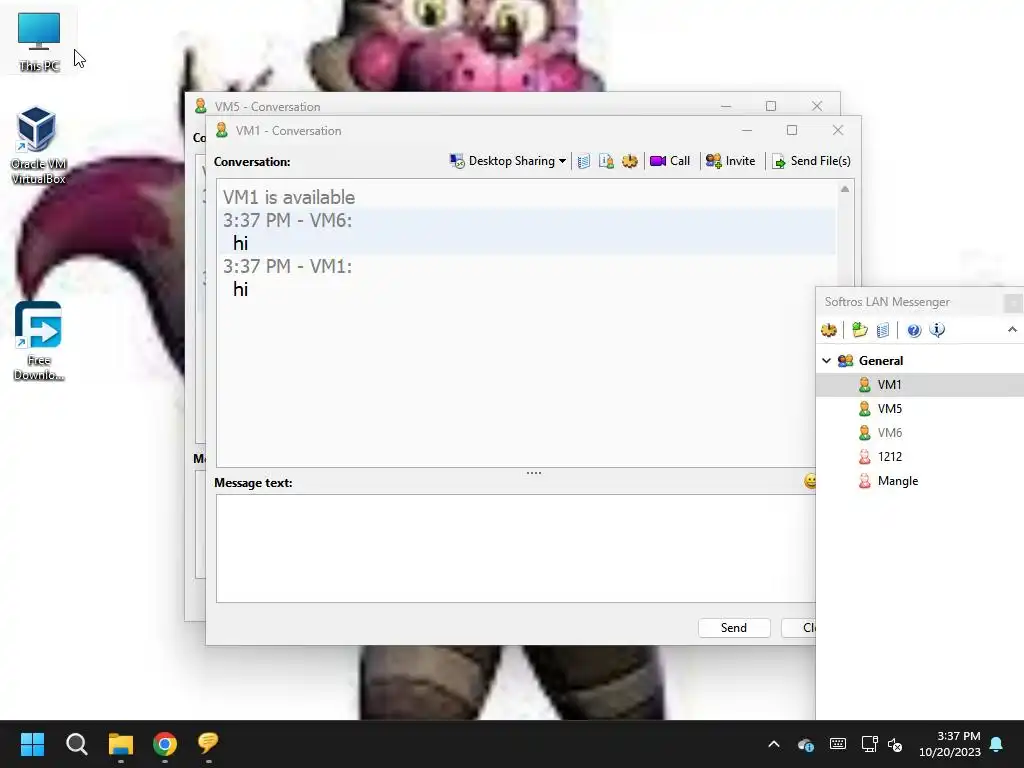The width and height of the screenshot is (1024, 768).
Task: Click Send File(s) in conversation toolbar
Action: (811, 161)
